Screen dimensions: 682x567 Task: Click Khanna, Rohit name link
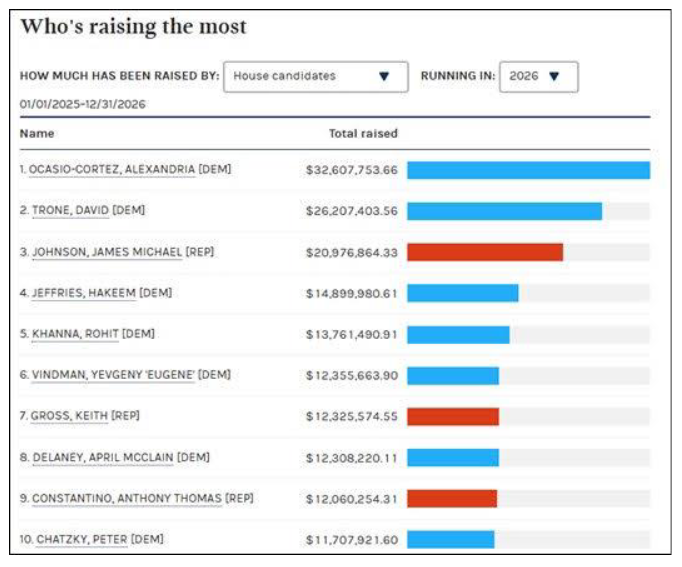coord(75,334)
